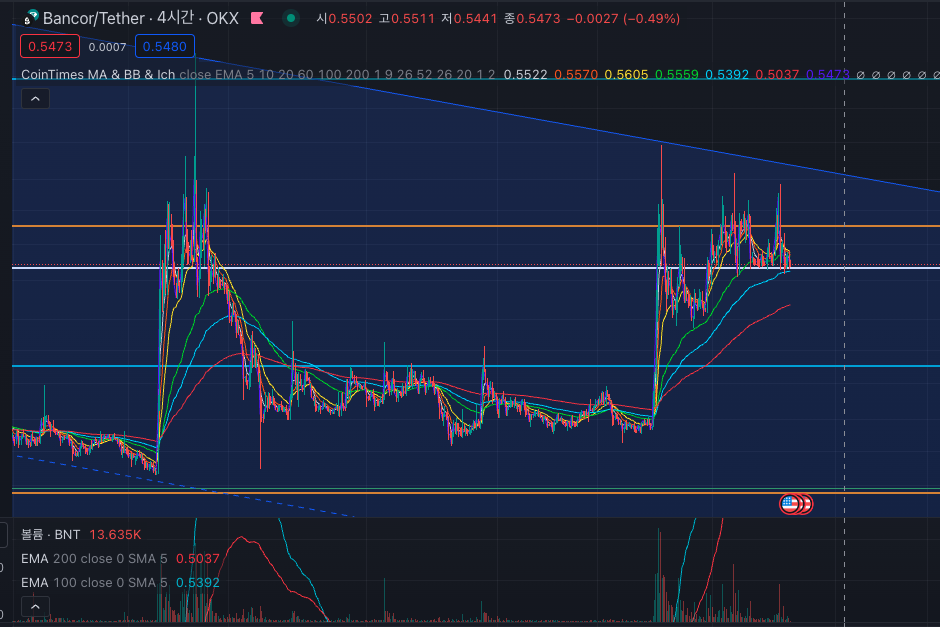940x627 pixels.
Task: Click the white indicator value 0.5522
Action: pyautogui.click(x=525, y=74)
